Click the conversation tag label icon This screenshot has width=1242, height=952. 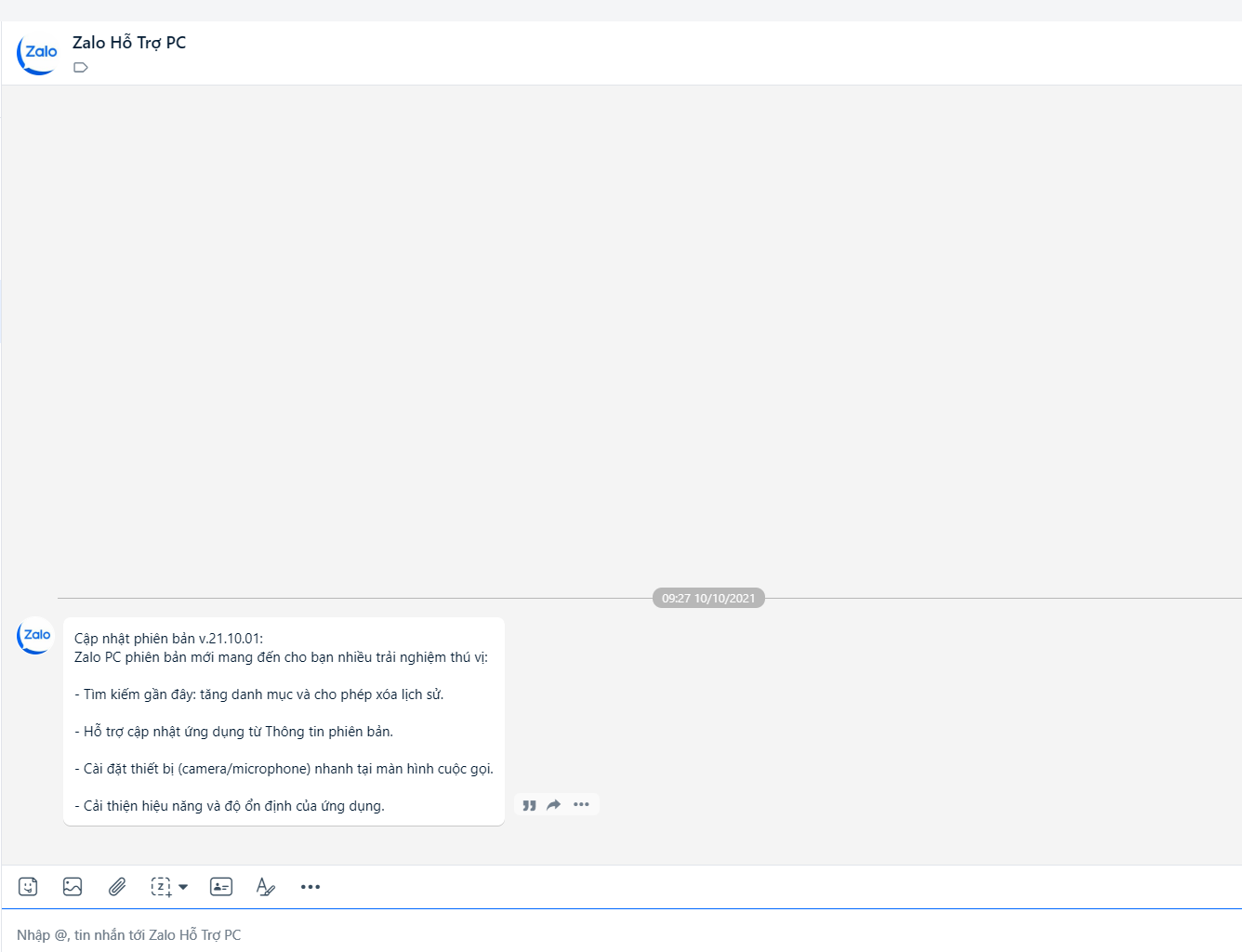(x=81, y=67)
